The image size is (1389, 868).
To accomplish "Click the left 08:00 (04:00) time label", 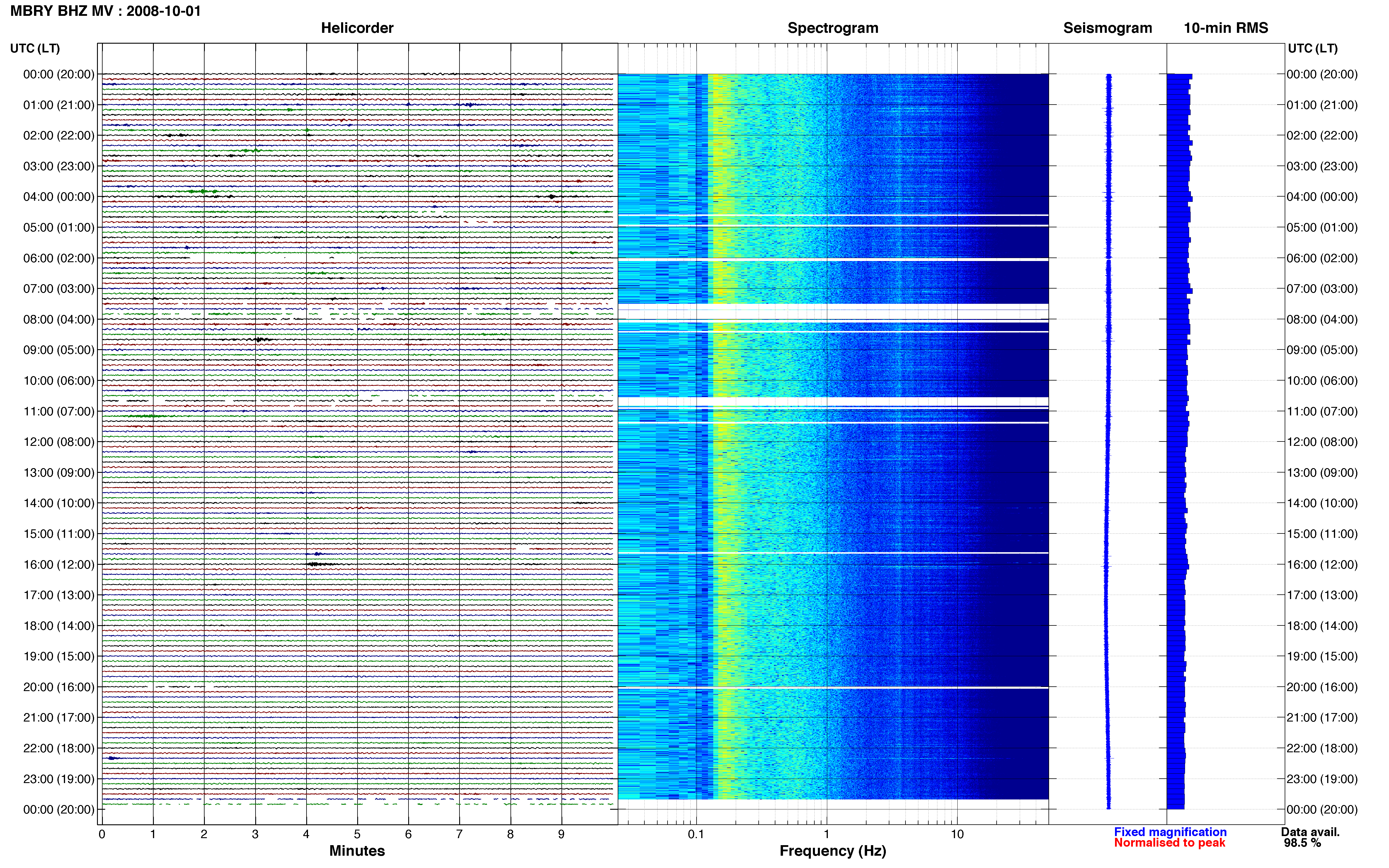I will pos(59,319).
